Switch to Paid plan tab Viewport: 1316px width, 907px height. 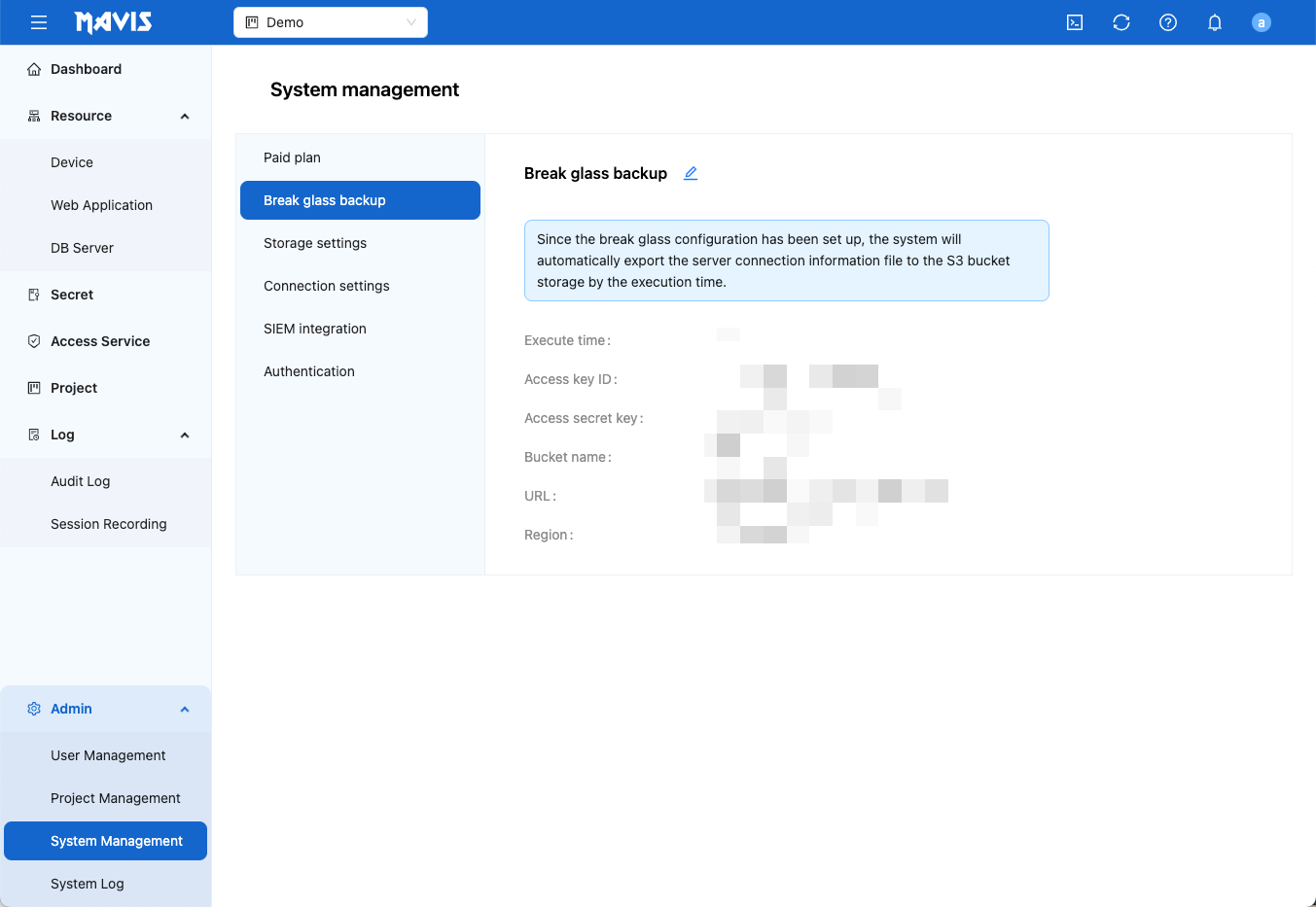click(360, 157)
